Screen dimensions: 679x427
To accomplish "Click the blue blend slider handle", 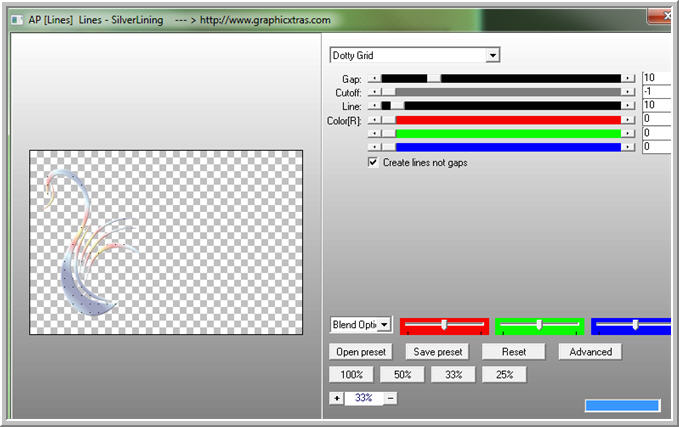I will [x=635, y=325].
